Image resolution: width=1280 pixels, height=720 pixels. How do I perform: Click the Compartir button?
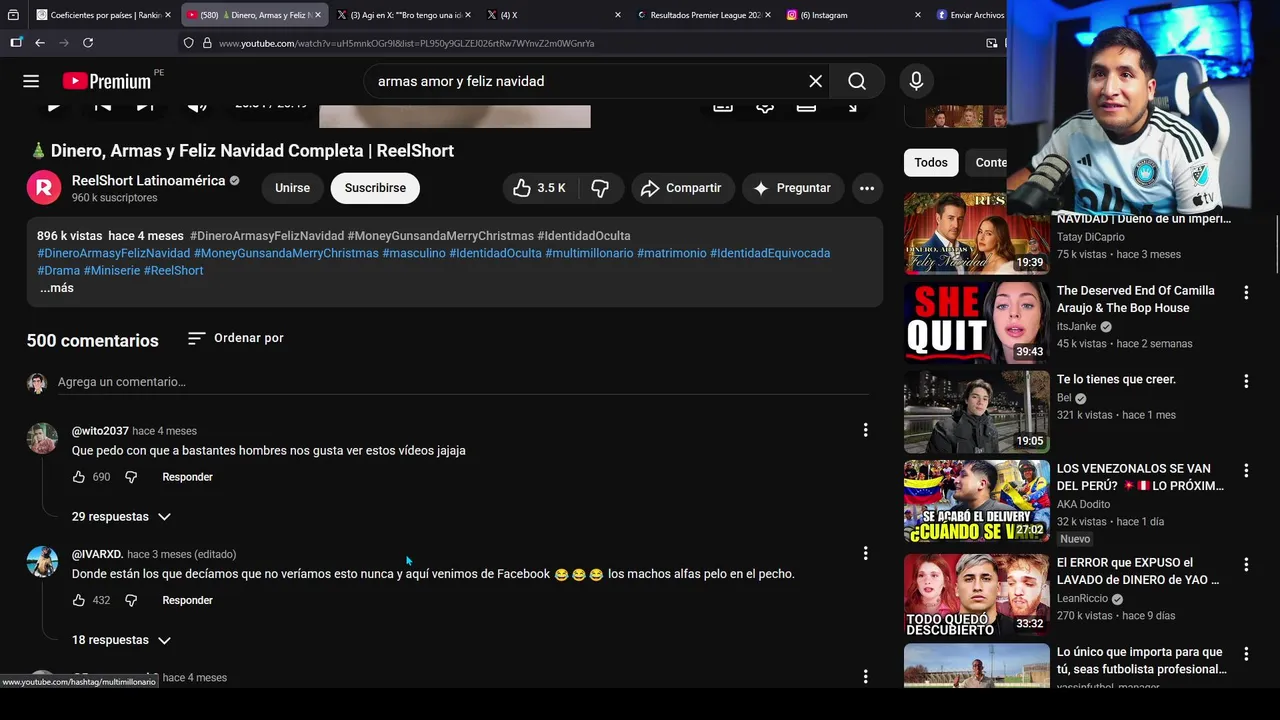(681, 188)
